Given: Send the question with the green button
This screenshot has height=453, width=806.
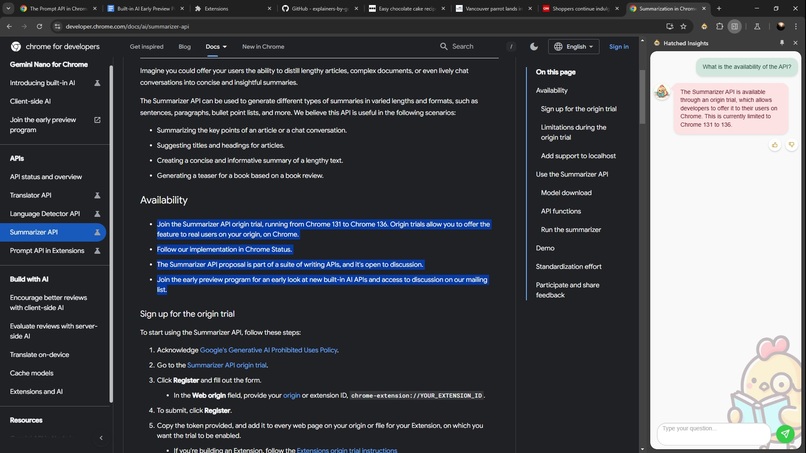Looking at the screenshot, I should click(x=785, y=433).
